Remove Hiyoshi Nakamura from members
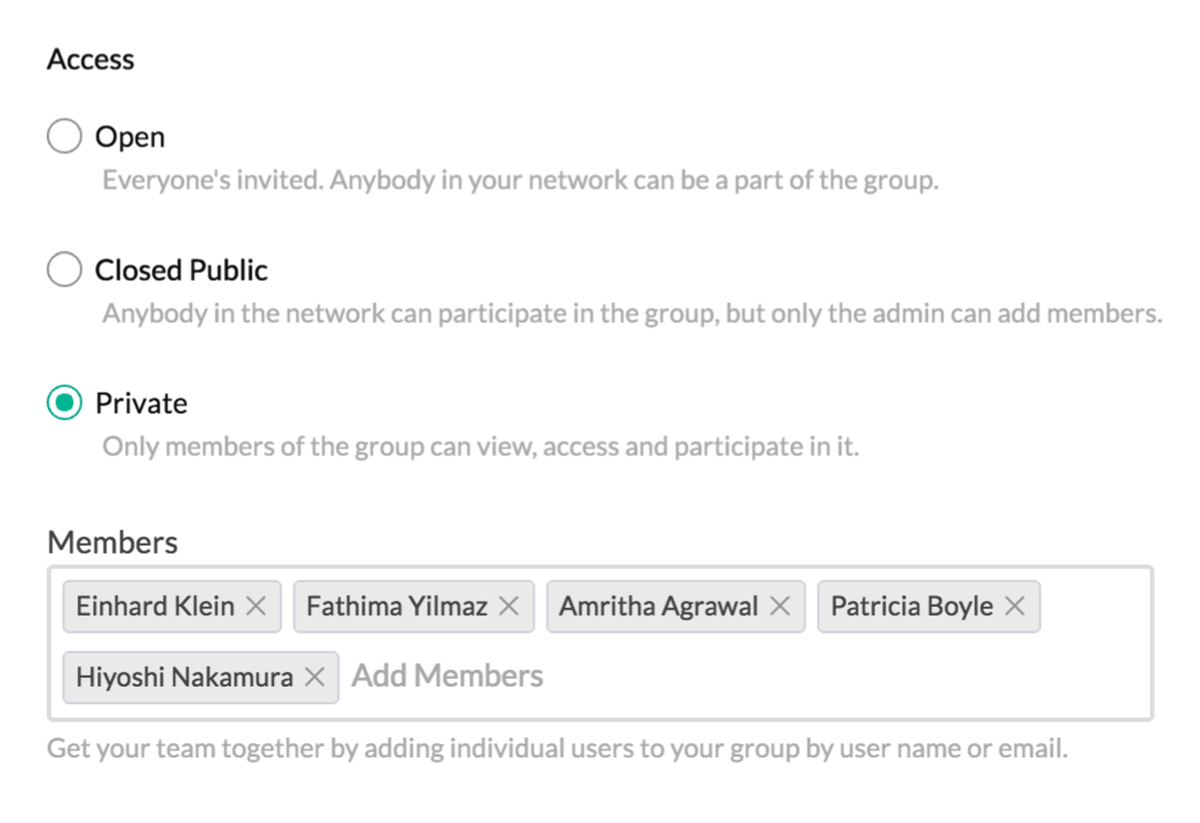Viewport: 1200px width, 823px height. tap(315, 677)
